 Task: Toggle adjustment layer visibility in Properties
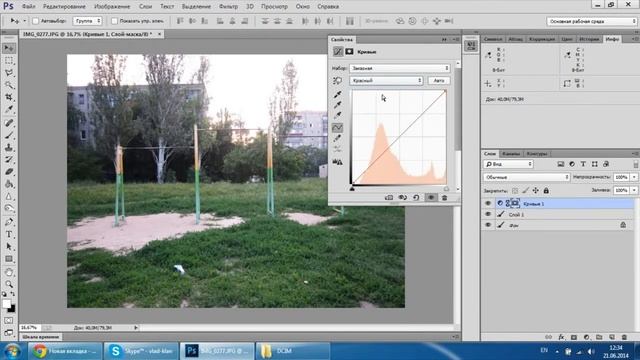(431, 198)
